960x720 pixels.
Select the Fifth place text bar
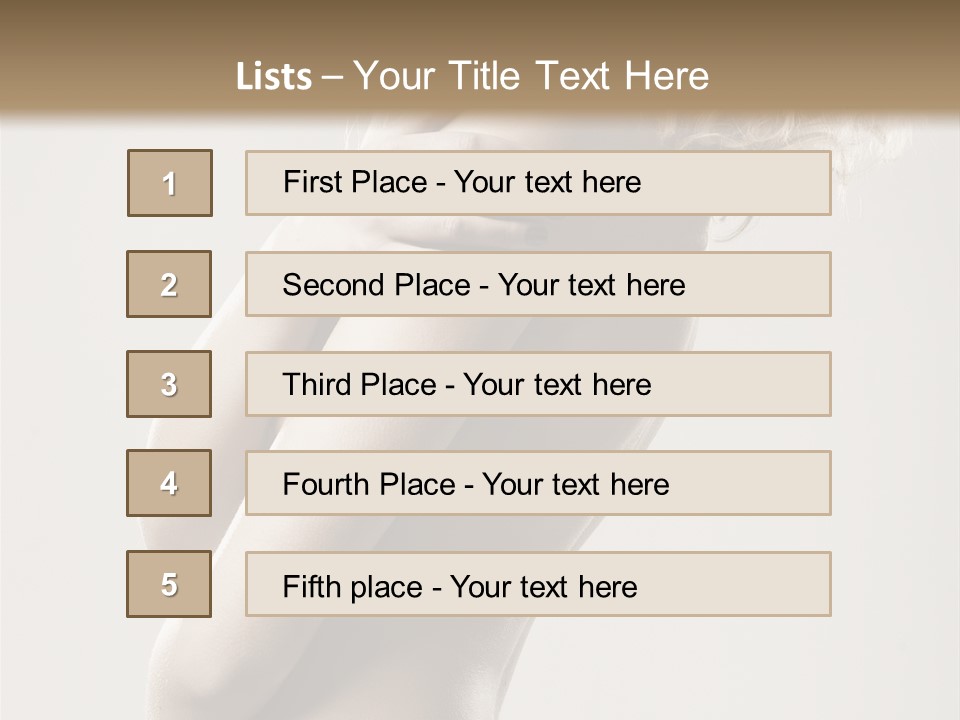pos(538,584)
